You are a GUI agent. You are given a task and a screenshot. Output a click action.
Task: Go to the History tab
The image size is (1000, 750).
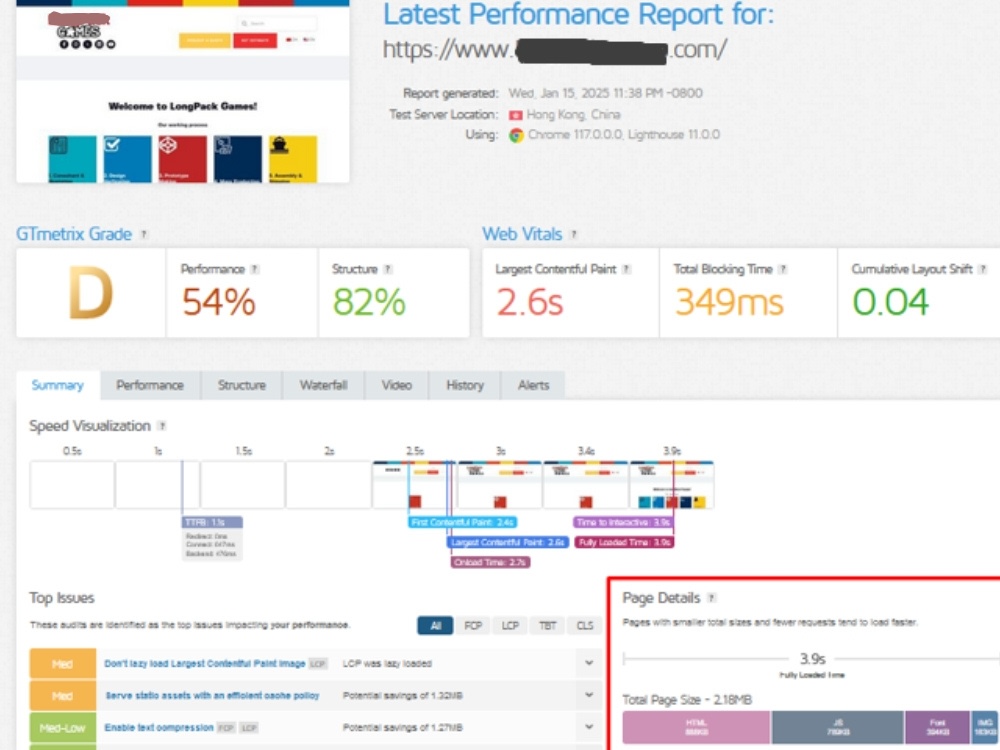[x=465, y=385]
